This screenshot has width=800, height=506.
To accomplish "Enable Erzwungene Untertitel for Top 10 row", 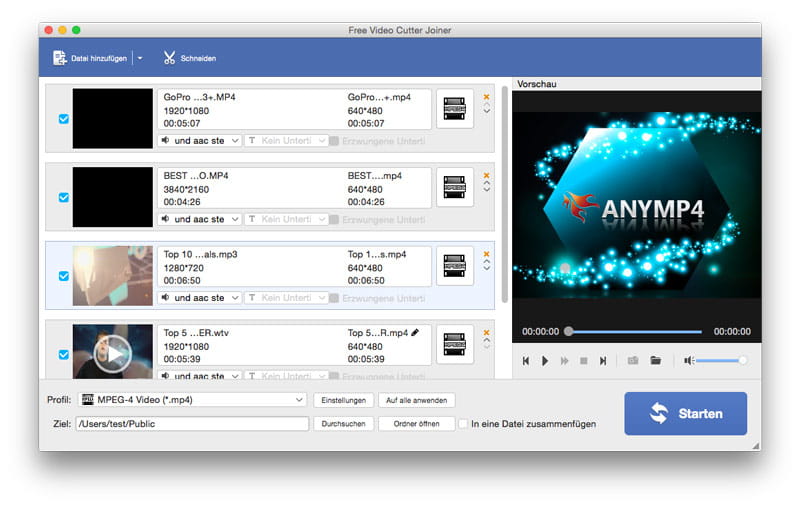I will click(x=334, y=298).
